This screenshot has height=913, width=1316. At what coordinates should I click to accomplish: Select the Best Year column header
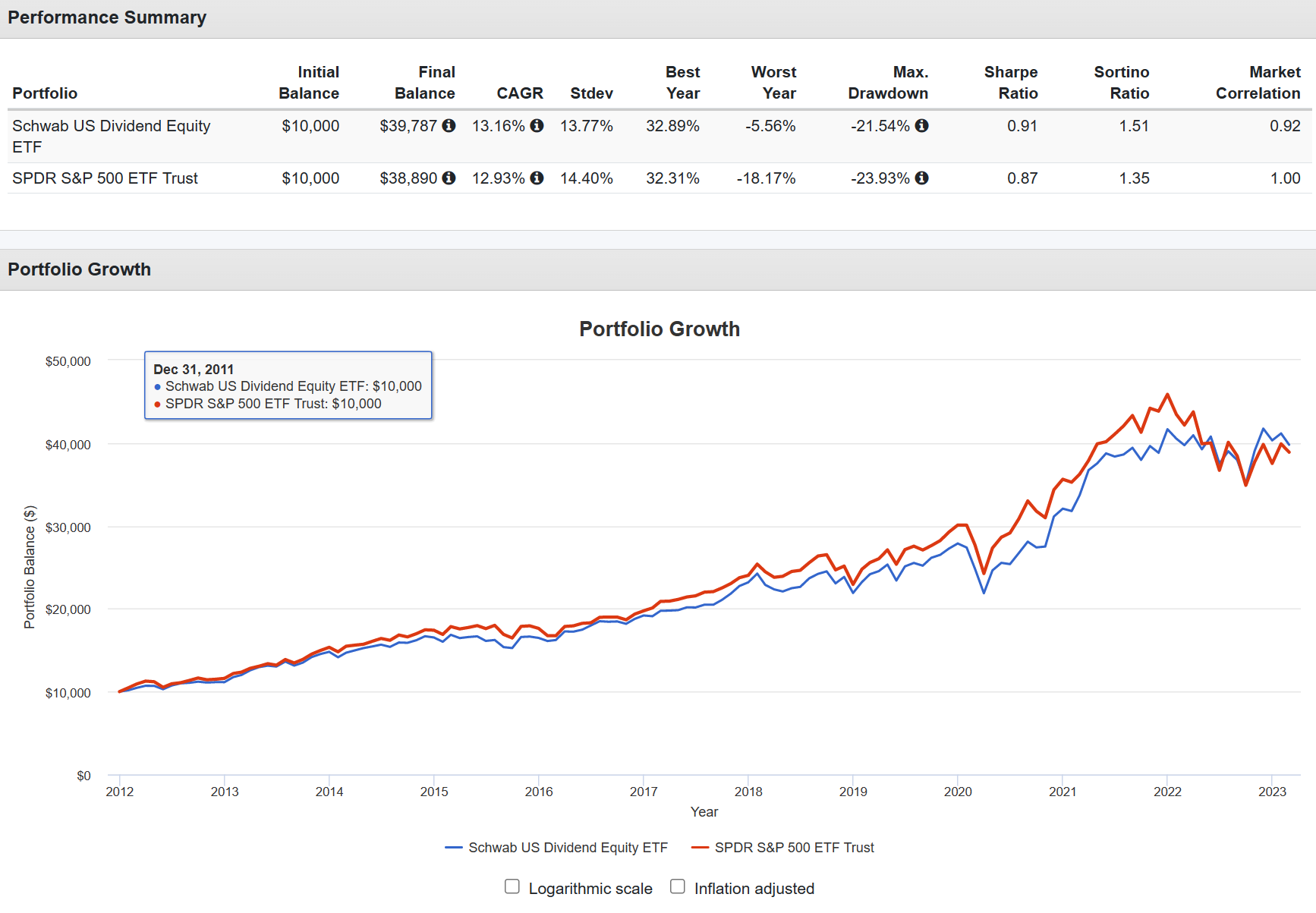pyautogui.click(x=682, y=82)
